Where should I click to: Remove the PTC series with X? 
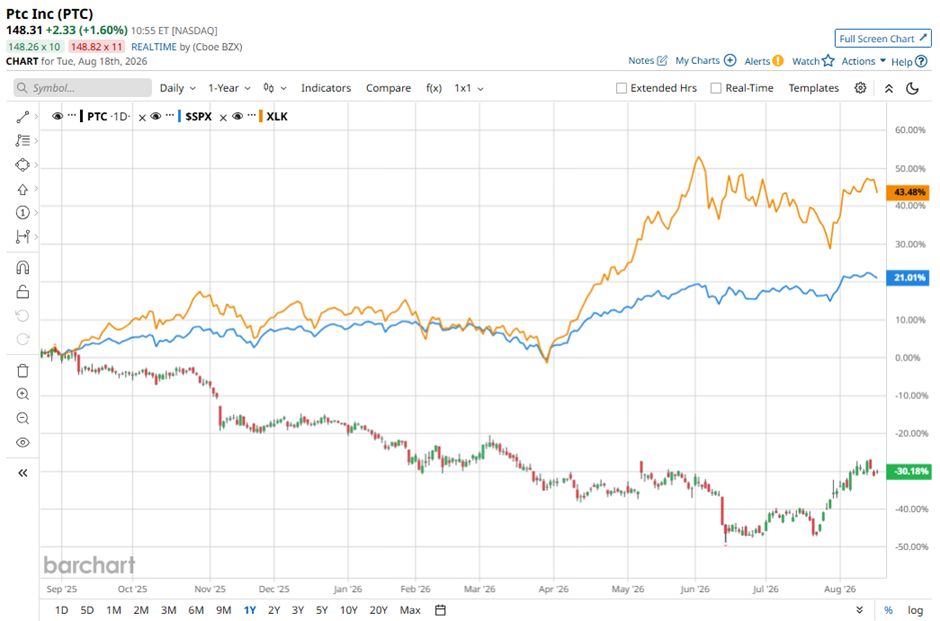(142, 117)
